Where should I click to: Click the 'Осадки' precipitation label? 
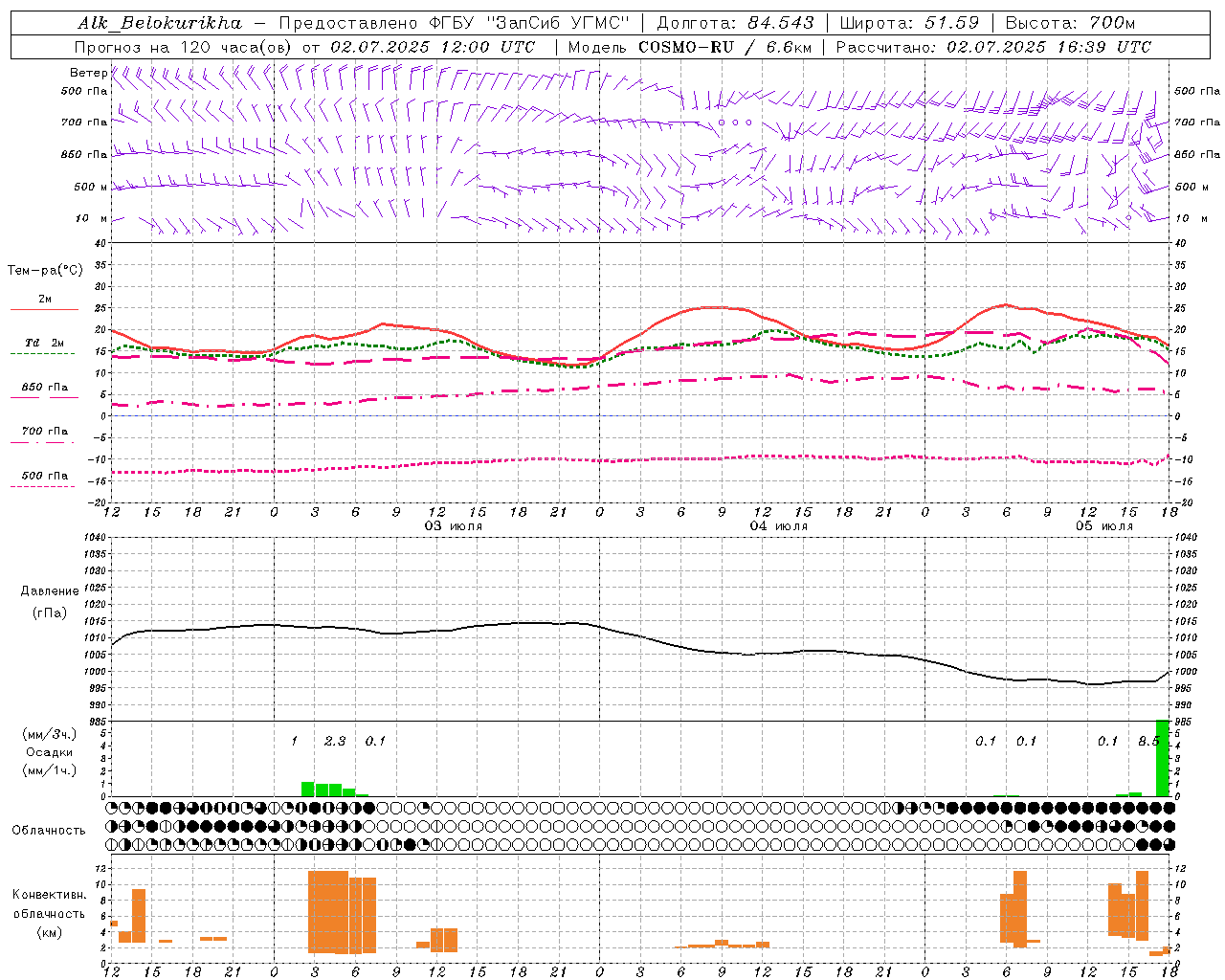tap(49, 752)
